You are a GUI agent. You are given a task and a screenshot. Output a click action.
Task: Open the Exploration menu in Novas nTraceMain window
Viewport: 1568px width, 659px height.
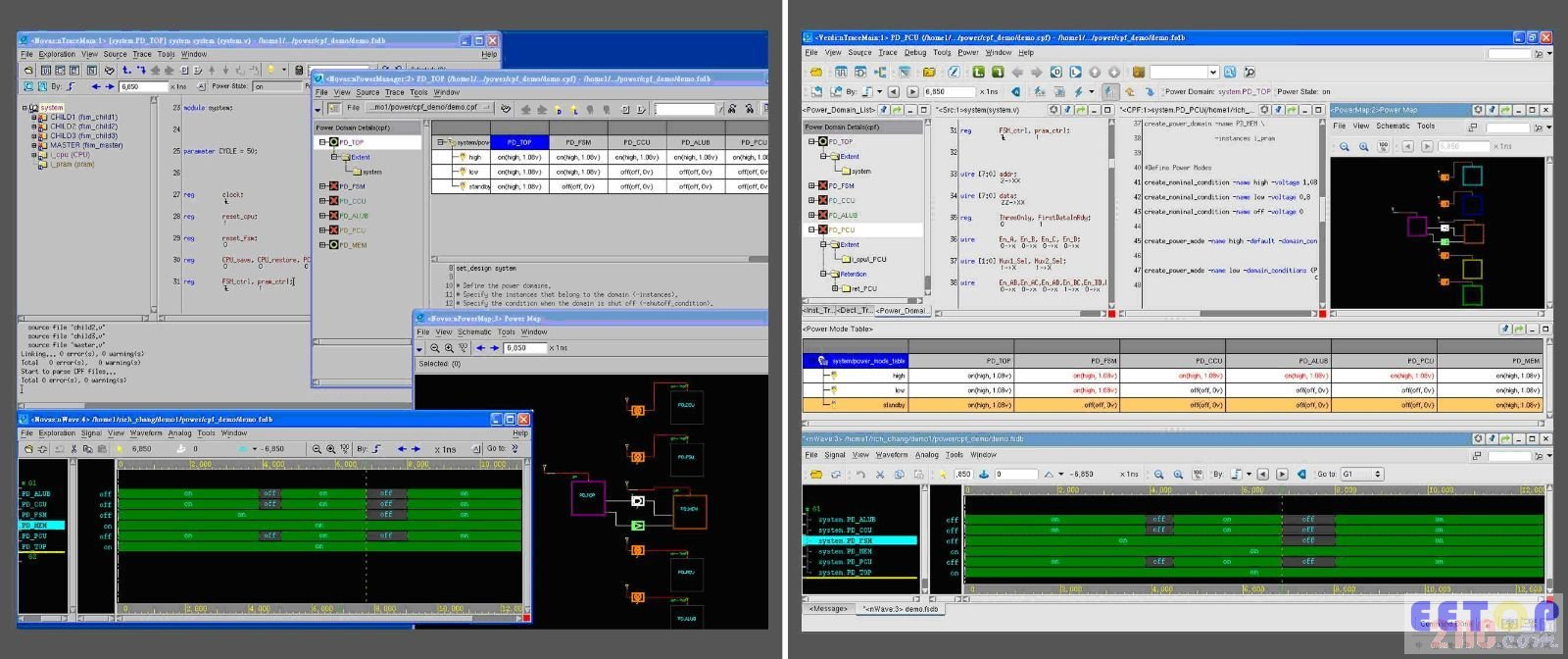[57, 55]
